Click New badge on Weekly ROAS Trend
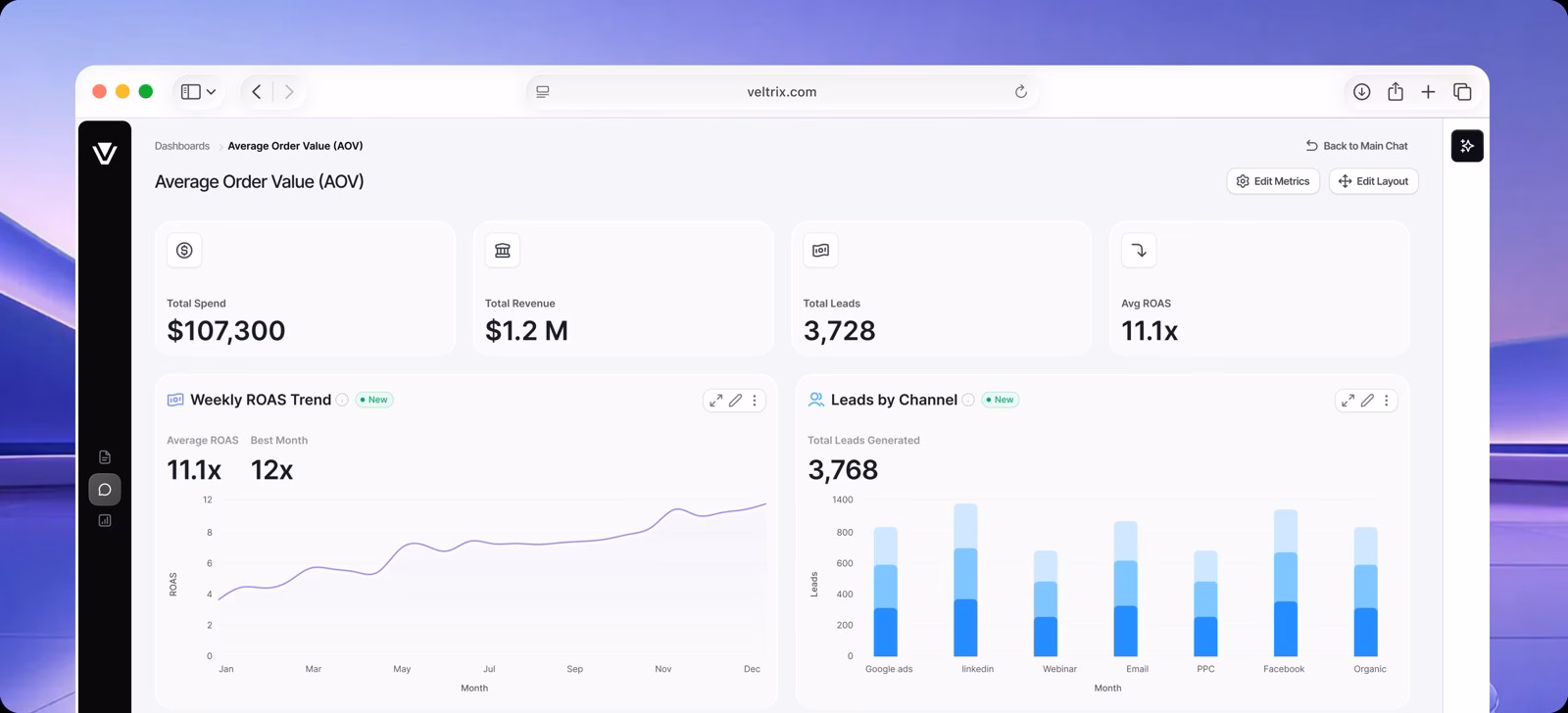The image size is (1568, 713). 373,400
